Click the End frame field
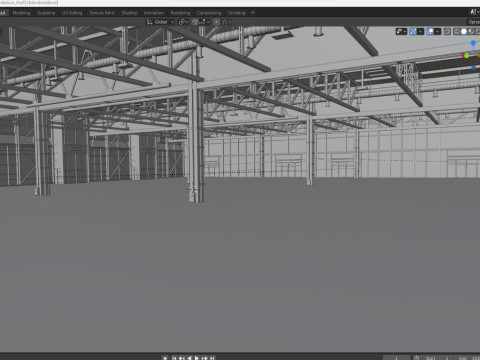 468,358
